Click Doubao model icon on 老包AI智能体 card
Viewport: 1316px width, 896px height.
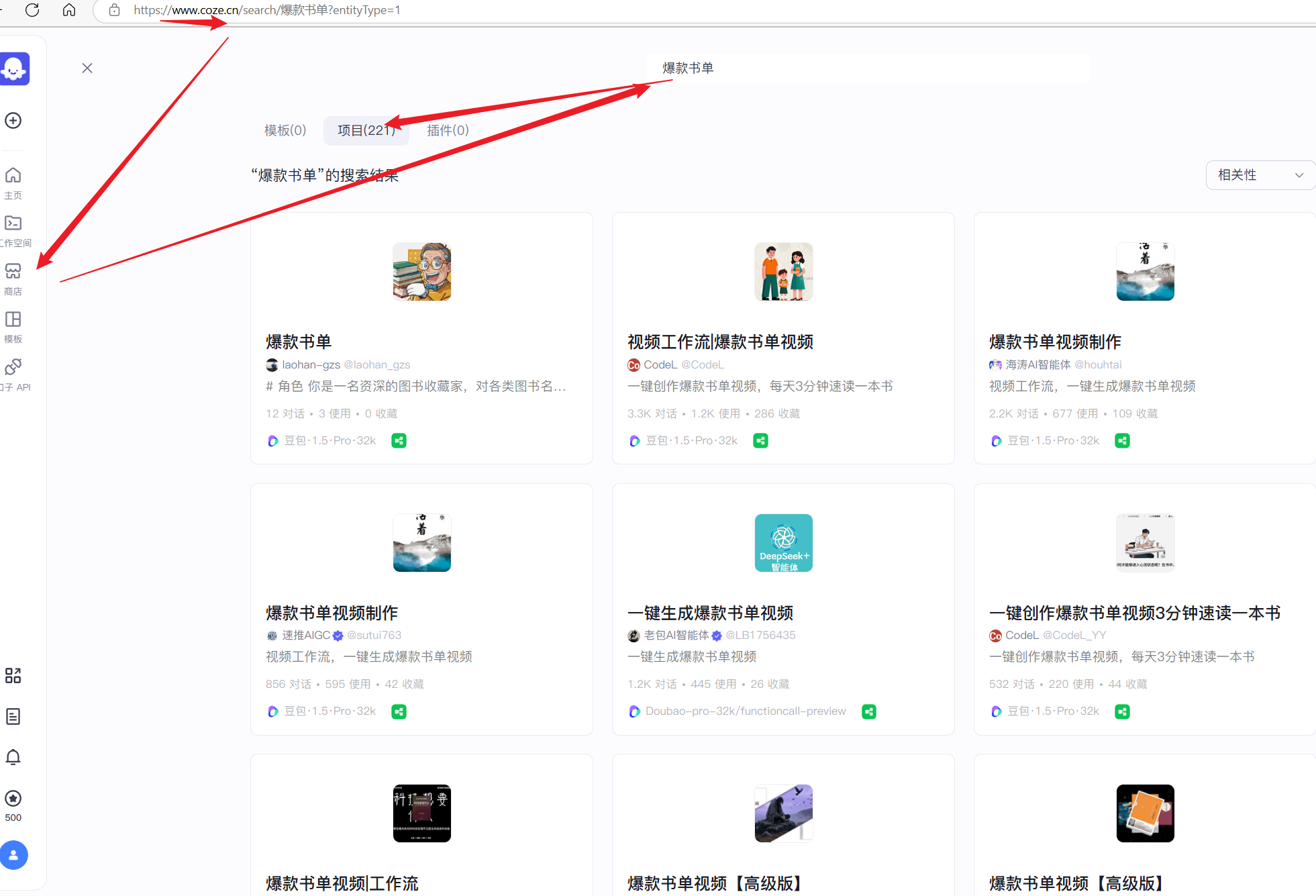pos(635,711)
